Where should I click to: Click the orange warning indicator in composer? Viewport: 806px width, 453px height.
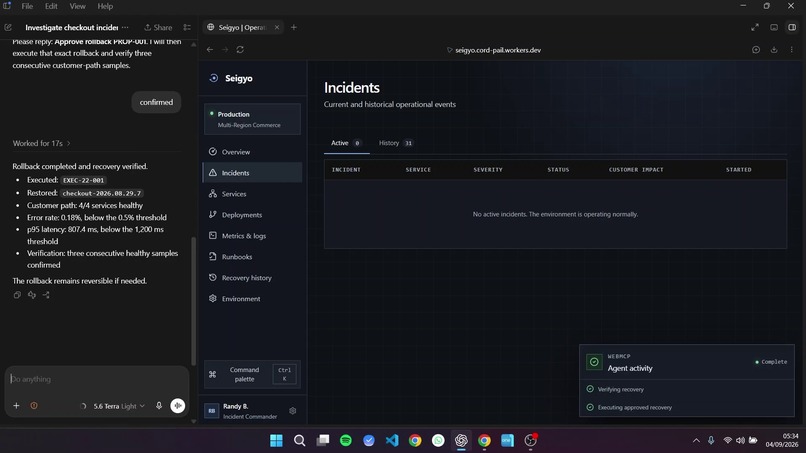pos(34,406)
